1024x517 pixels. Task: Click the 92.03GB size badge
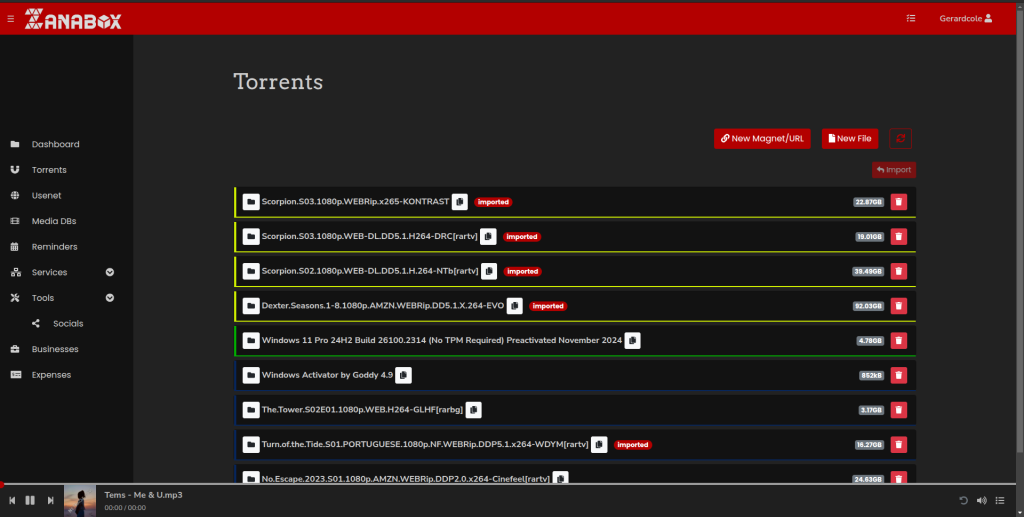[x=869, y=306]
